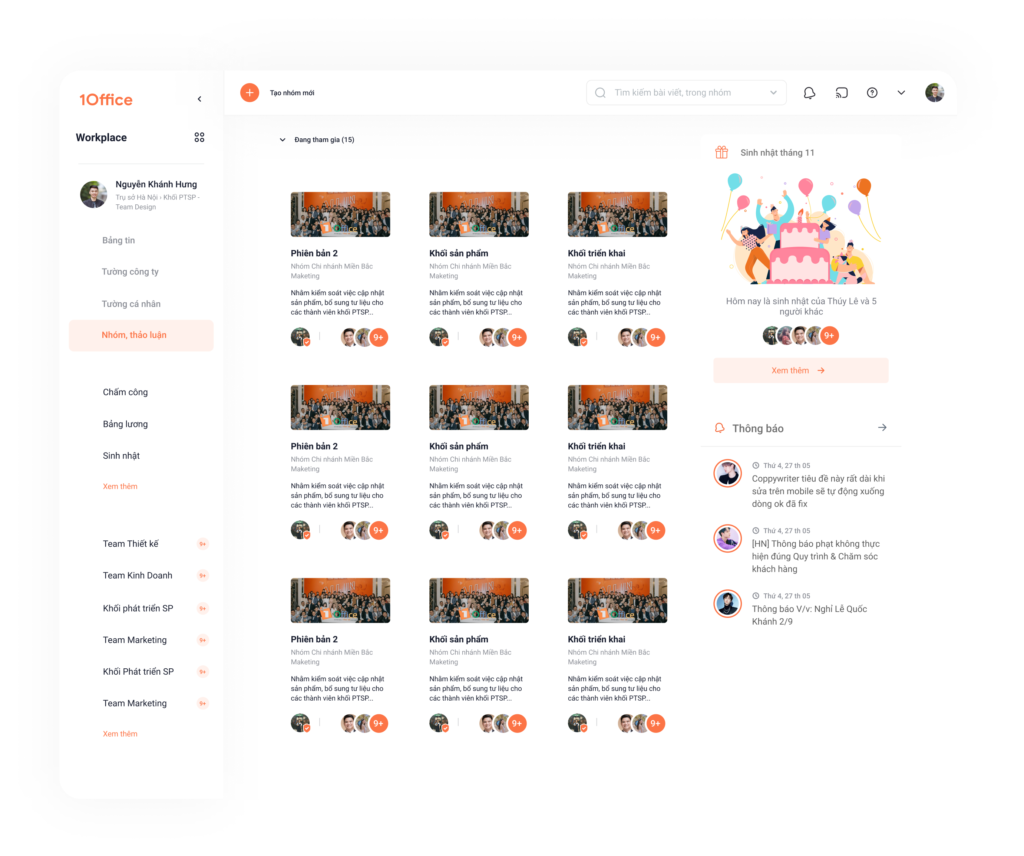Collapse the Đang tham gia (15) section
The height and width of the screenshot is (856, 1024).
[x=282, y=140]
